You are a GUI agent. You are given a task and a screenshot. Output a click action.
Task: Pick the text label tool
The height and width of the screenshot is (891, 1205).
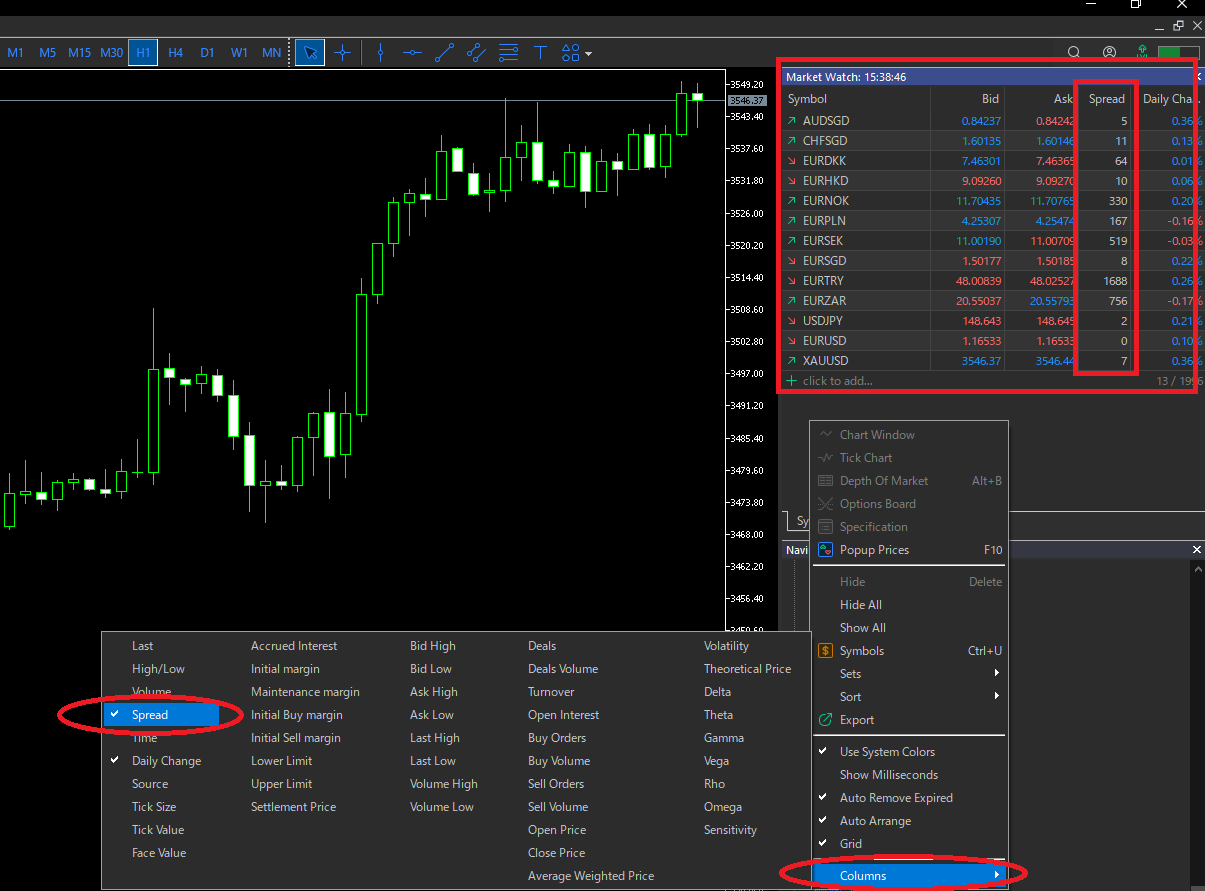[x=540, y=53]
